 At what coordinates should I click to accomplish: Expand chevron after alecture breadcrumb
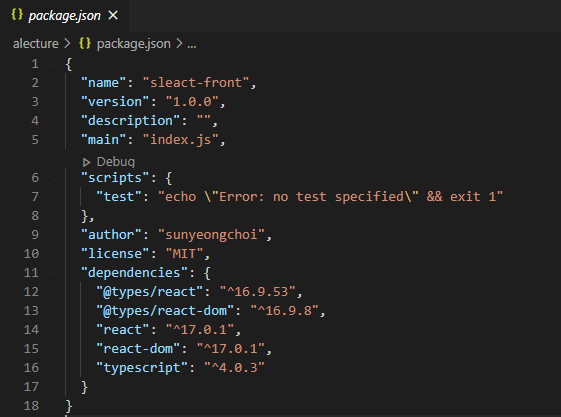67,44
